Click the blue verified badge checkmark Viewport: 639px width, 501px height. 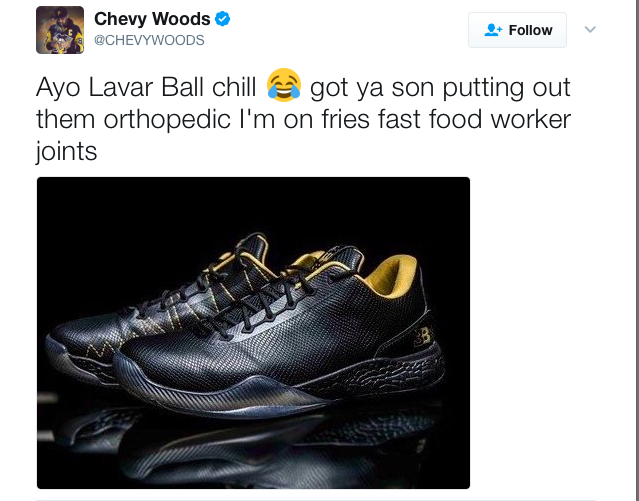pos(223,19)
